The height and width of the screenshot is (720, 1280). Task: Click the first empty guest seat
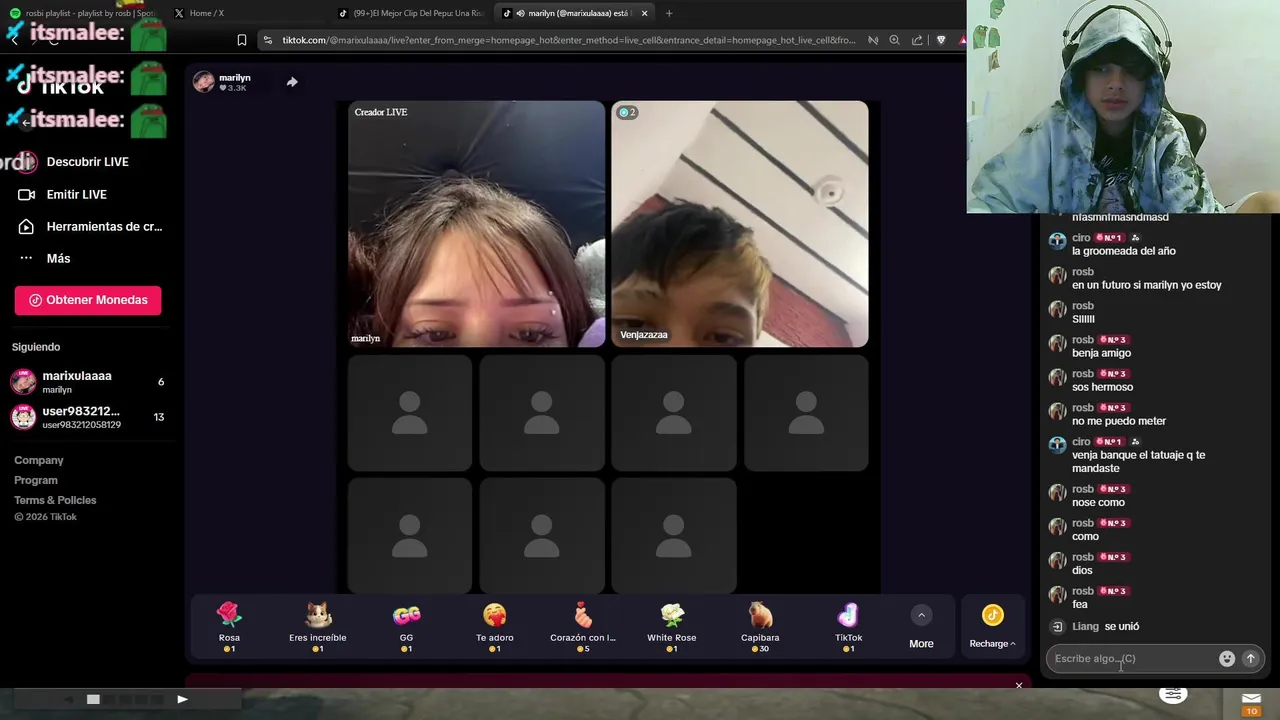click(410, 413)
